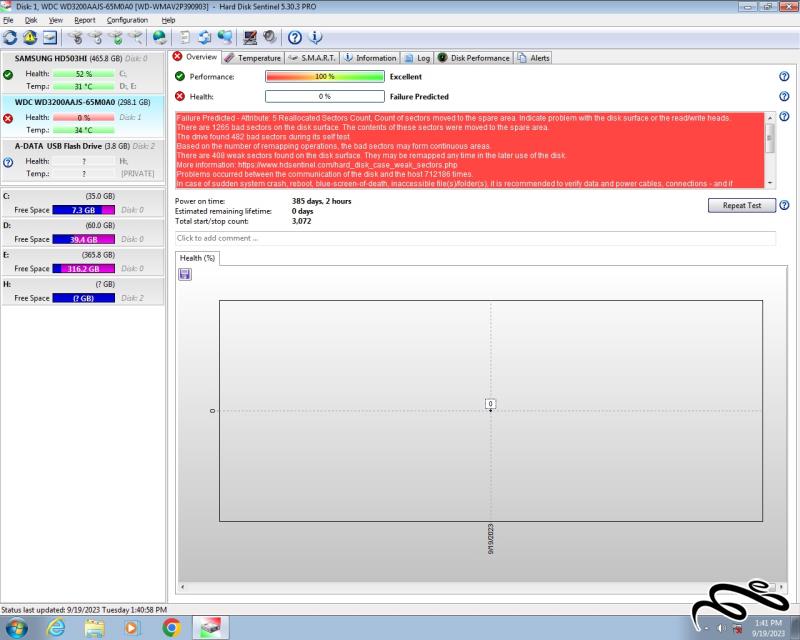
Task: Click the Health 0 % bar in Overview
Action: pyautogui.click(x=324, y=96)
